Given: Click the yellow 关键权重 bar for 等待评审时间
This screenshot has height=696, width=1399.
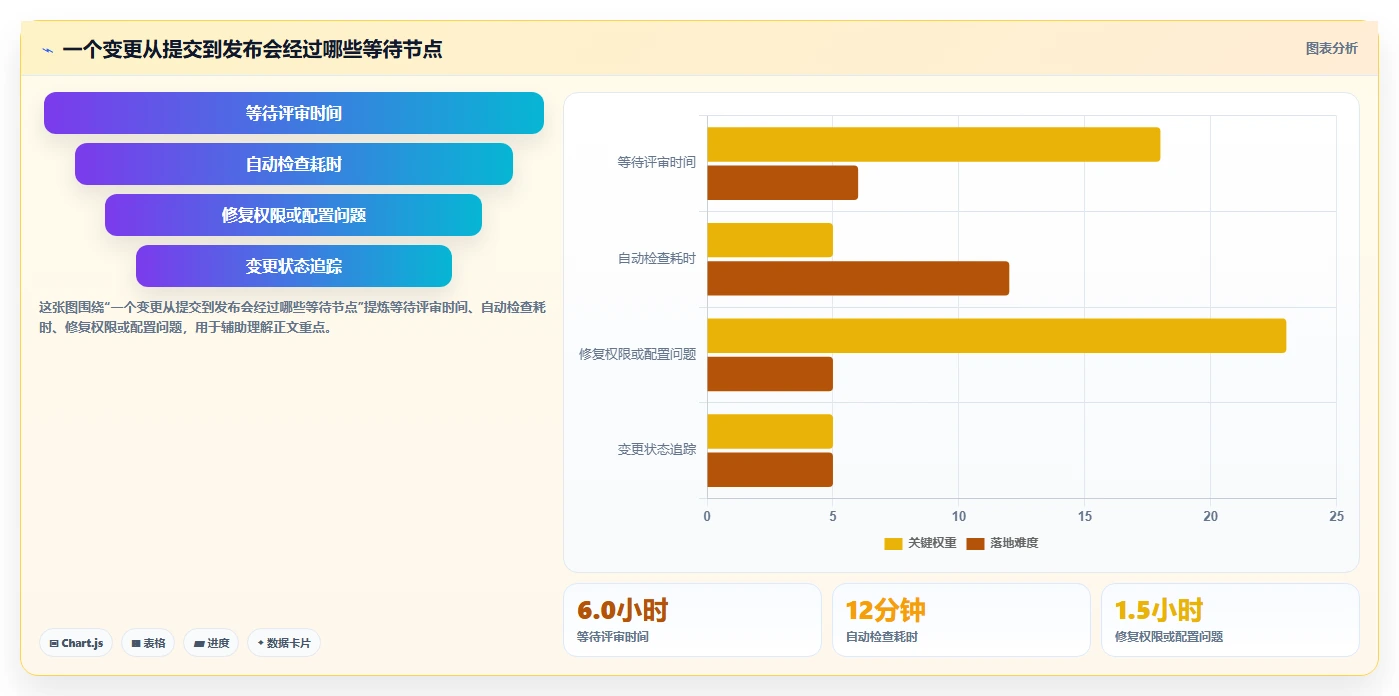Looking at the screenshot, I should point(934,144).
